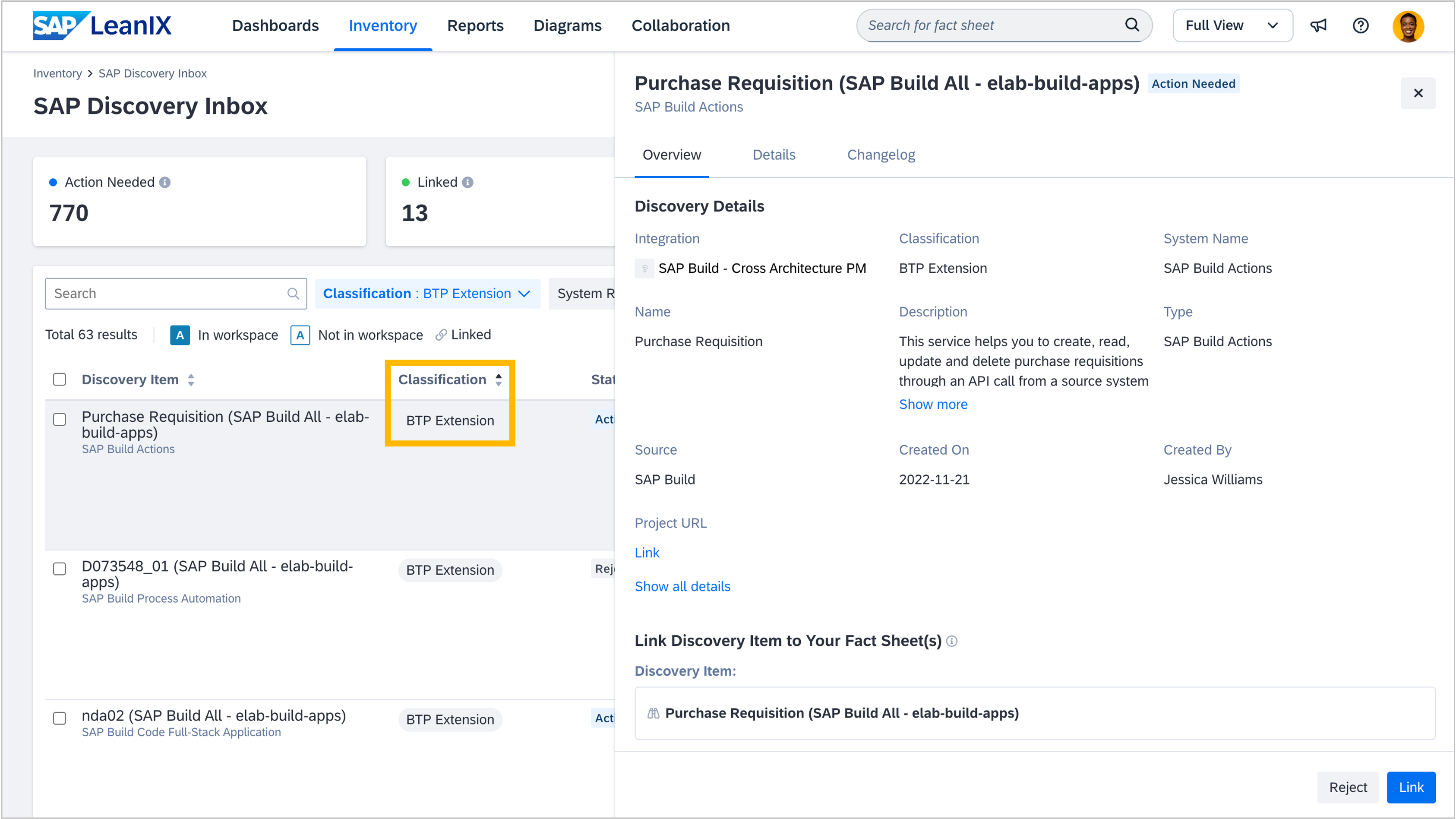Open the user profile avatar

[1408, 26]
